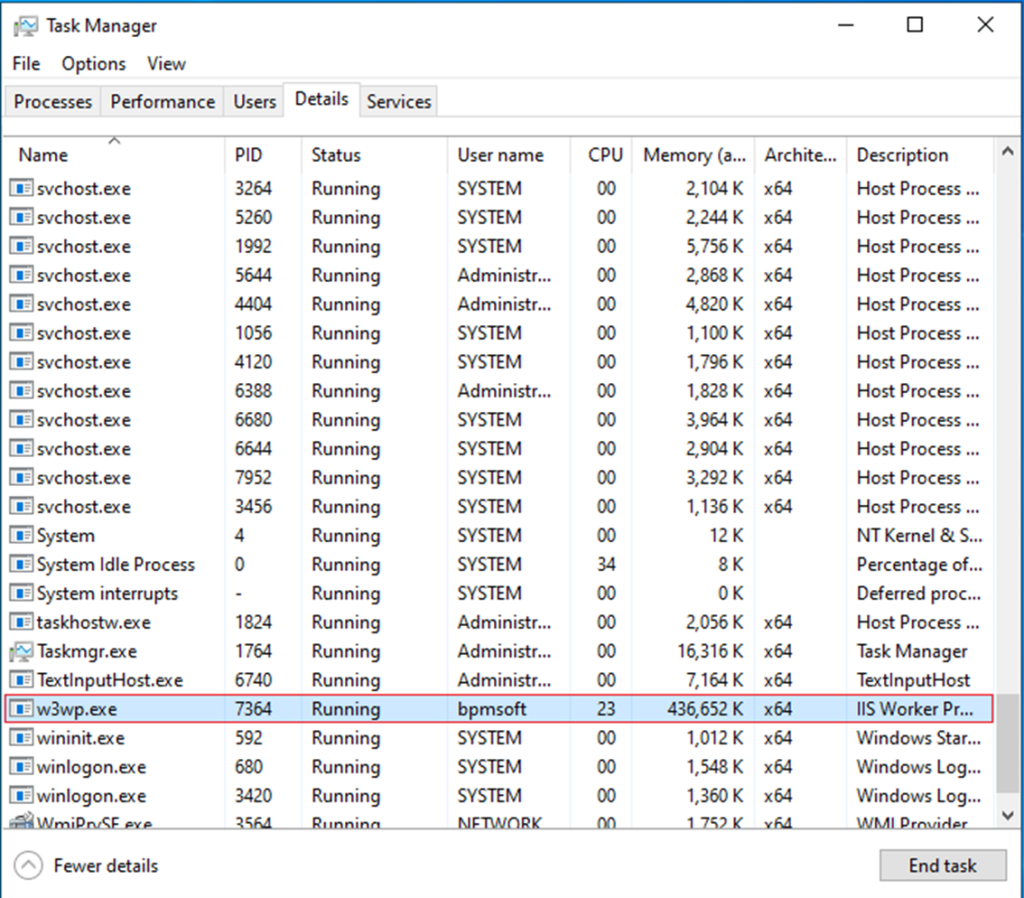The height and width of the screenshot is (898, 1024).
Task: Click the TextInputHost.exe process icon
Action: pyautogui.click(x=21, y=680)
